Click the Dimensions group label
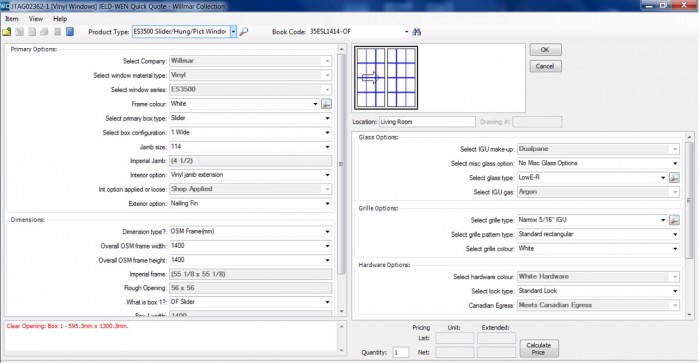 click(x=28, y=220)
